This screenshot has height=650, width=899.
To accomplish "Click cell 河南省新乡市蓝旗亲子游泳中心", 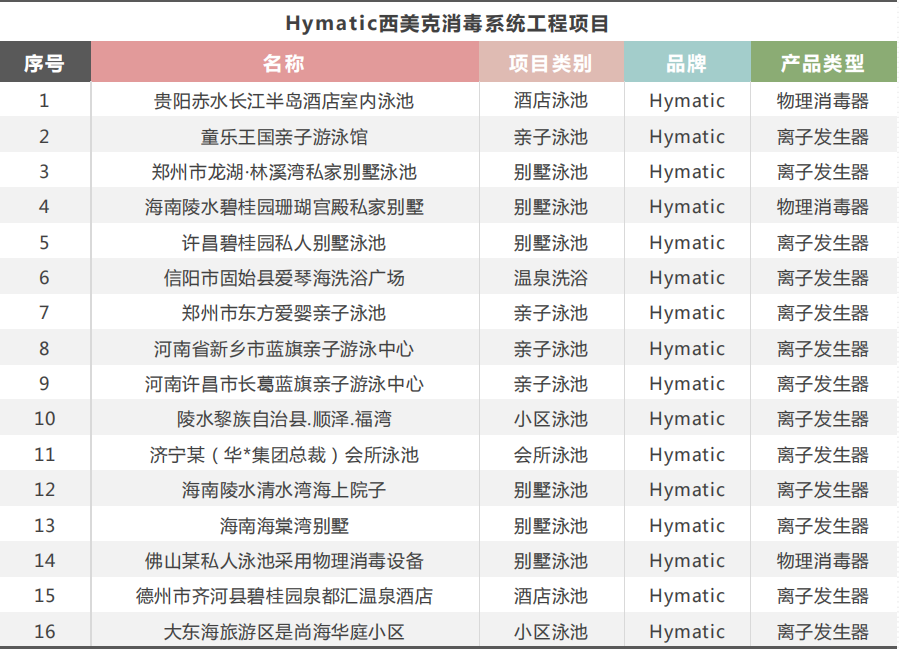I will click(284, 349).
